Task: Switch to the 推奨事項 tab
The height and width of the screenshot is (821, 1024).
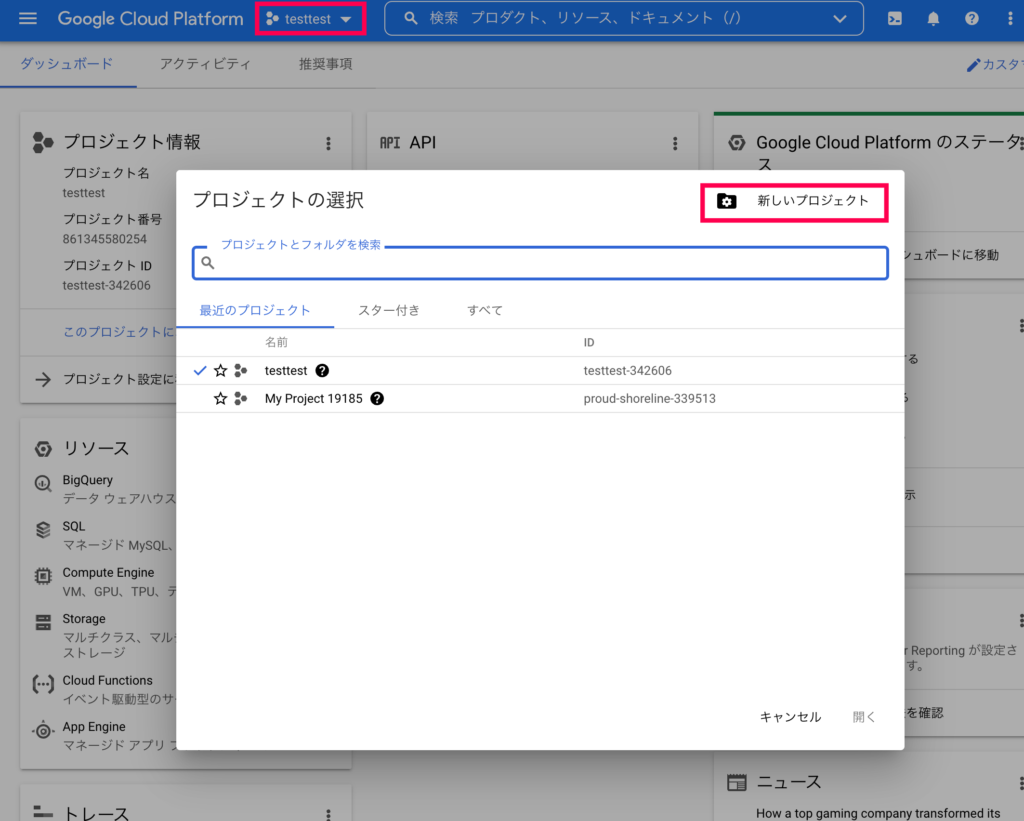Action: click(x=325, y=64)
